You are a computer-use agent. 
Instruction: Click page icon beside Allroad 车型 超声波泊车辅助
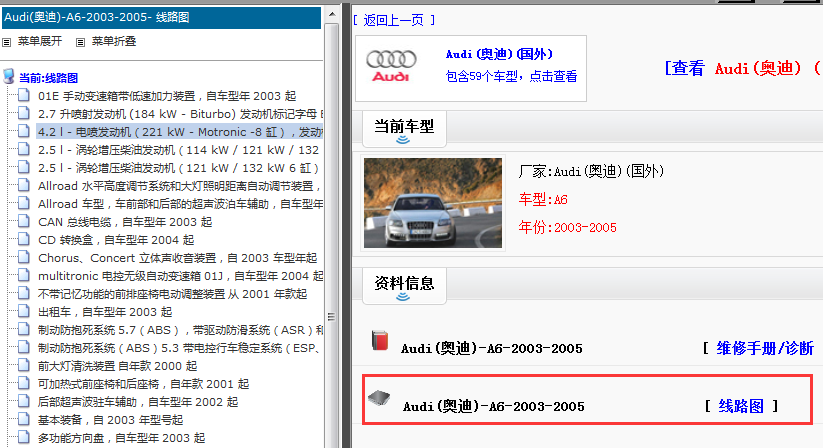coord(24,203)
